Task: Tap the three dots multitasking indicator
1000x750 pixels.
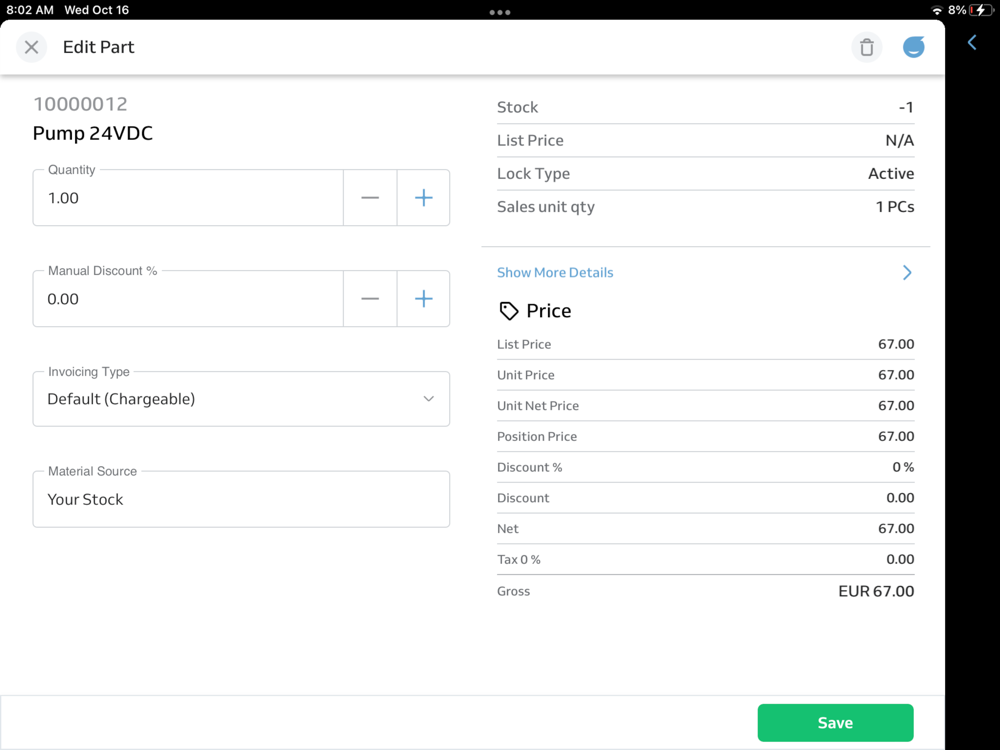Action: [x=500, y=12]
